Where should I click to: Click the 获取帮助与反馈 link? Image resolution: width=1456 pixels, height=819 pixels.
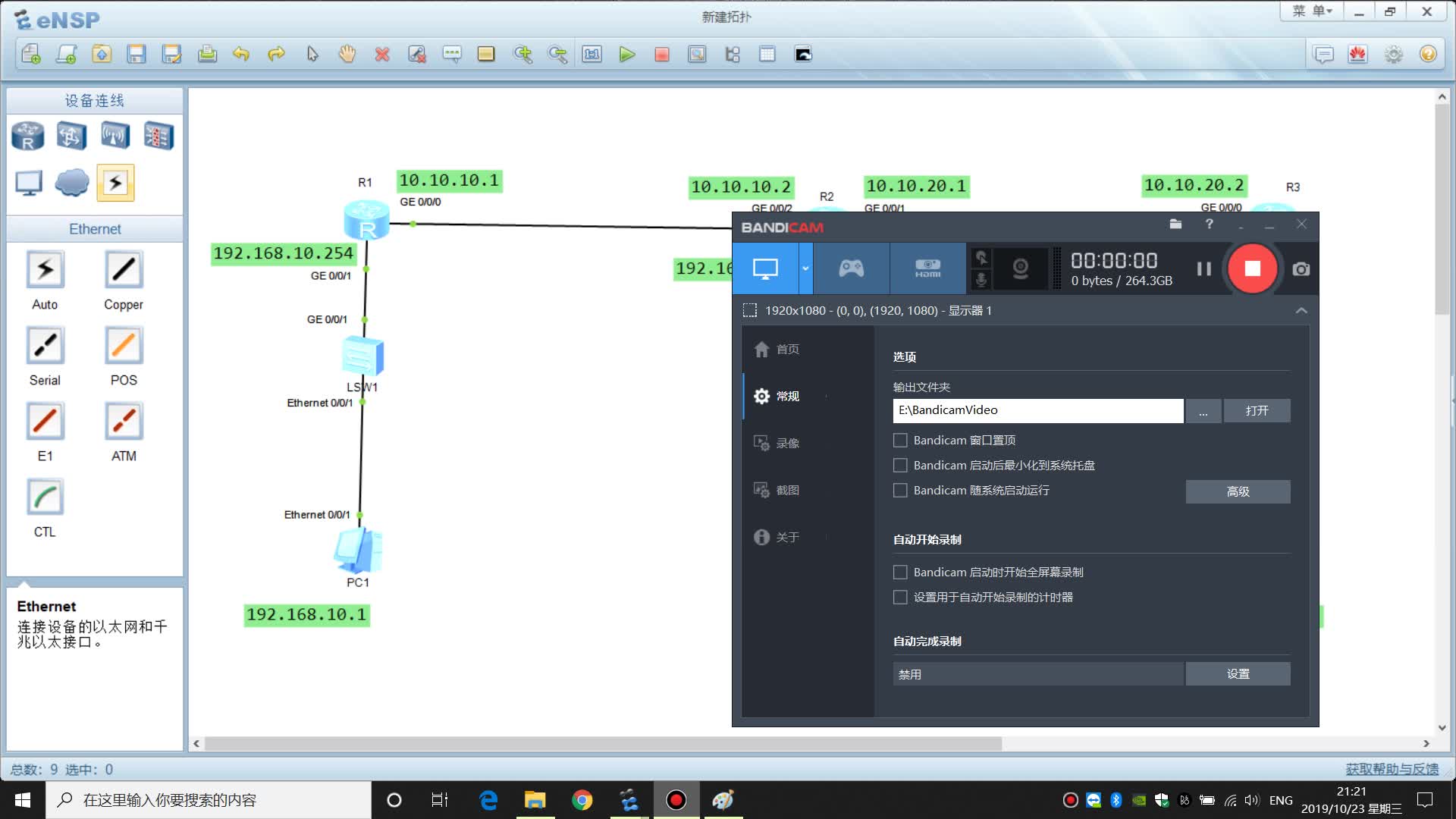pos(1392,769)
